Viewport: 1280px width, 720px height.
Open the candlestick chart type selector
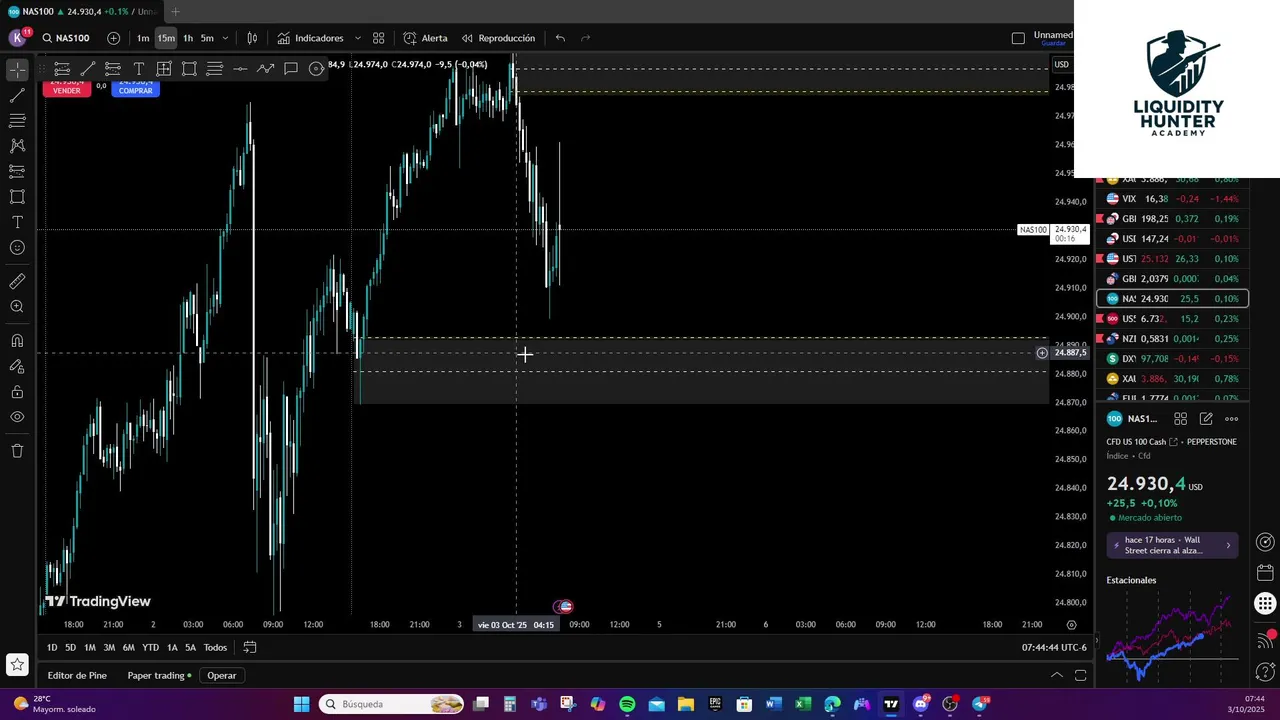(x=252, y=38)
